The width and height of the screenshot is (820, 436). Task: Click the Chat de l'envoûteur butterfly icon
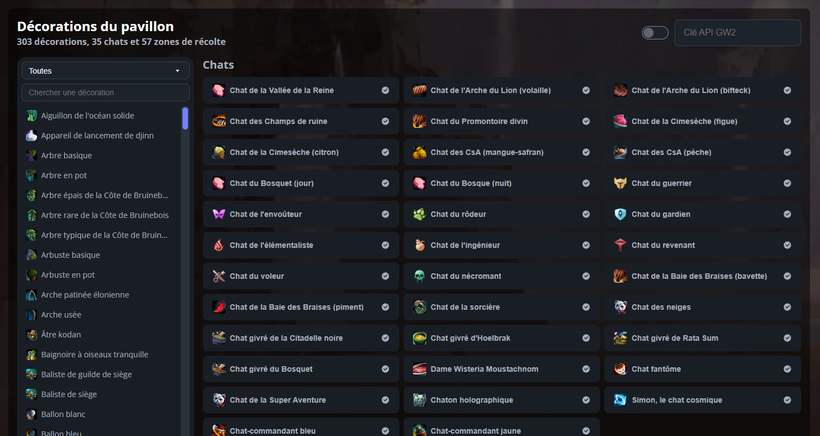(219, 214)
